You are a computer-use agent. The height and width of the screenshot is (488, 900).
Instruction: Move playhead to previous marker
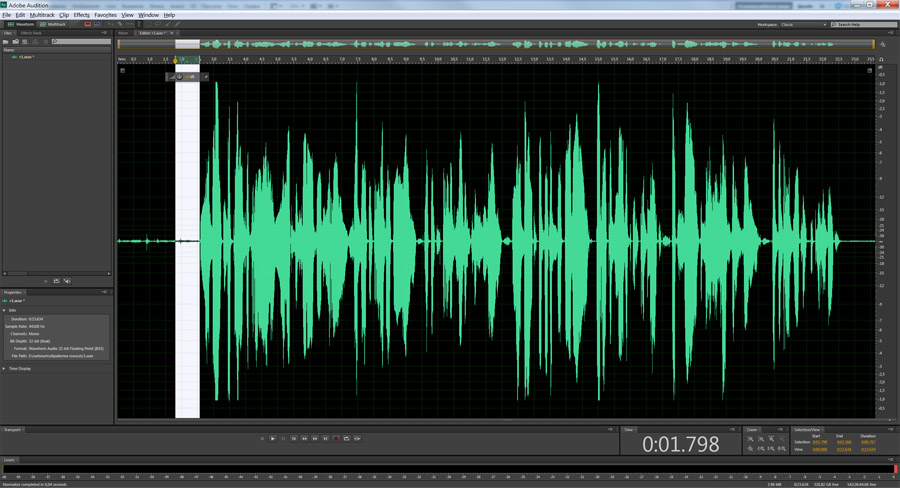(293, 439)
